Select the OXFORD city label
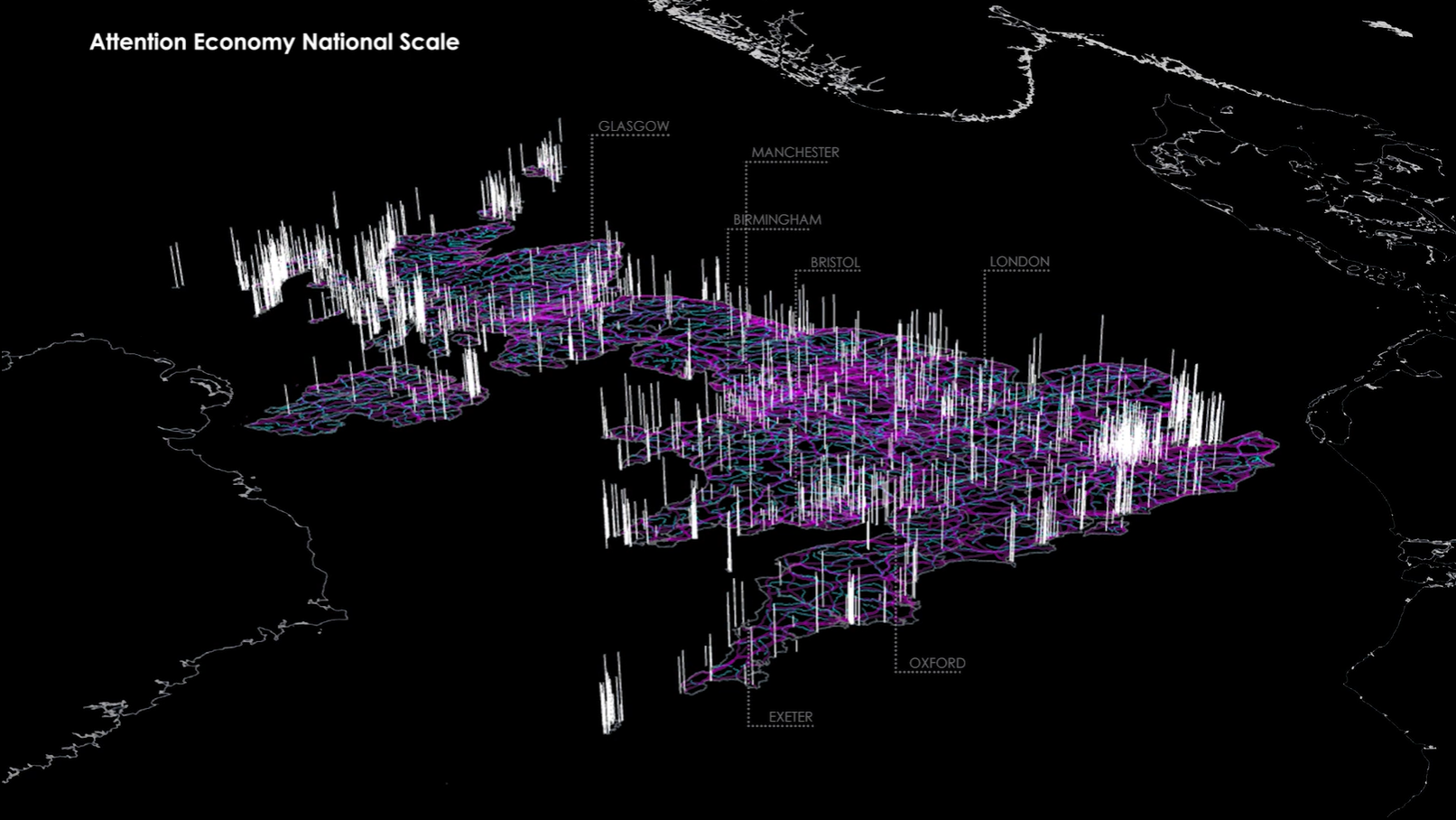The height and width of the screenshot is (820, 1456). coord(936,663)
